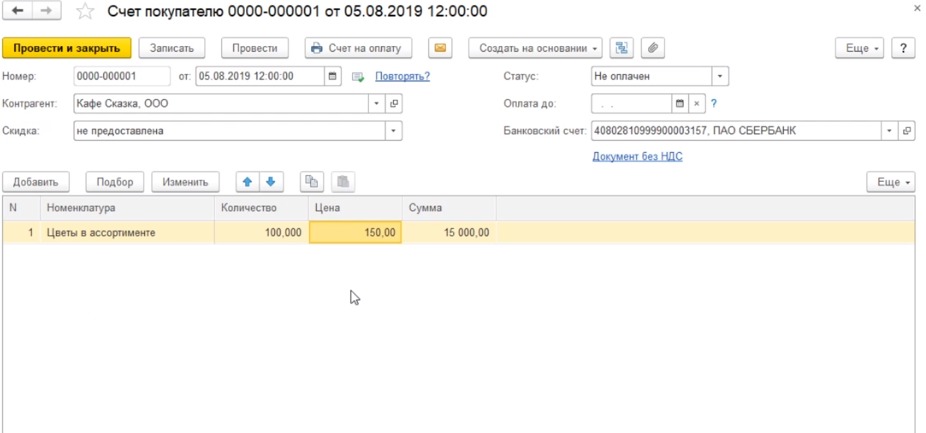This screenshot has height=433, width=926.
Task: Click the paperclip attachments icon
Action: tap(652, 48)
